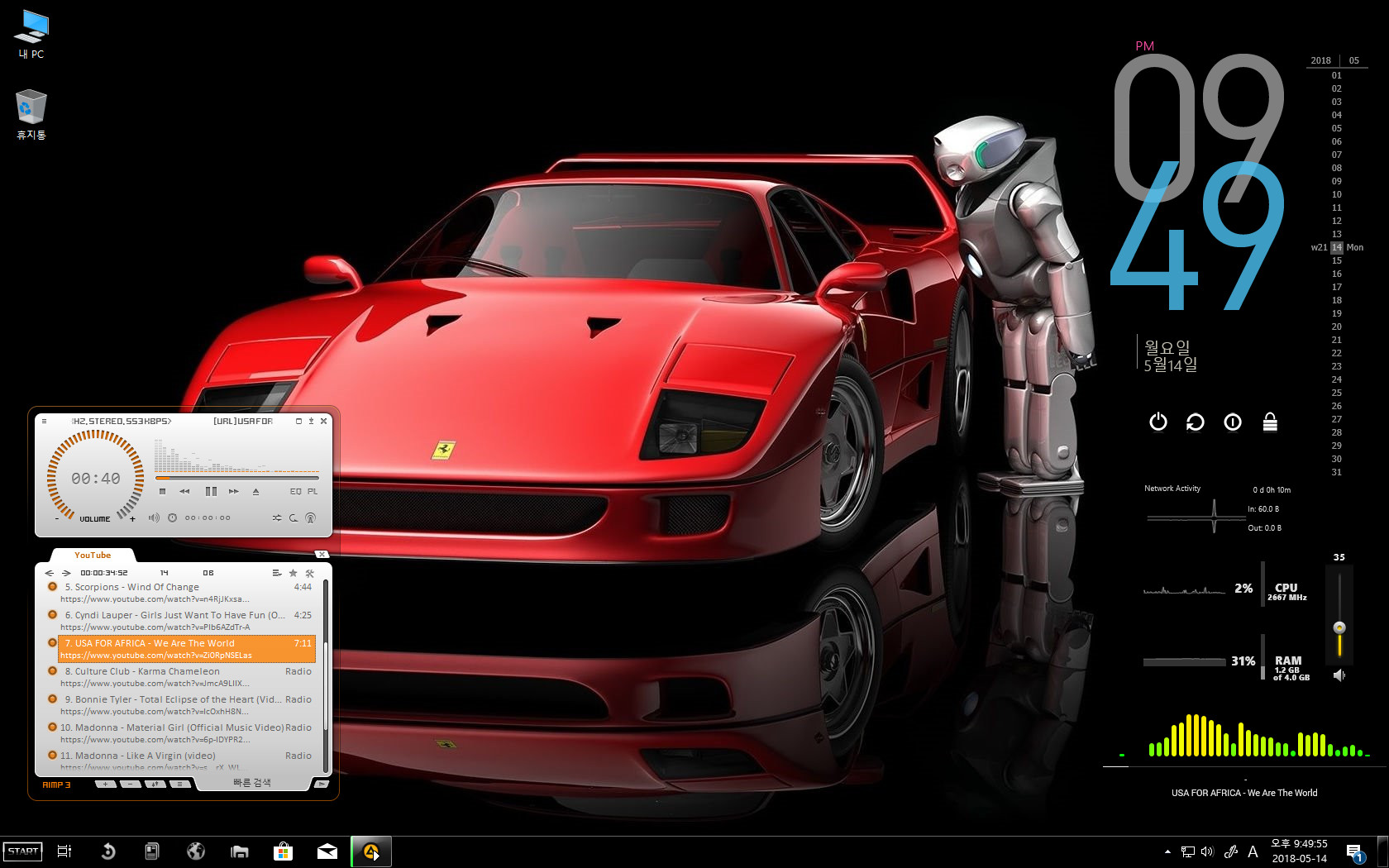This screenshot has height=868, width=1389.
Task: Click the playlist favorites star icon
Action: (293, 573)
